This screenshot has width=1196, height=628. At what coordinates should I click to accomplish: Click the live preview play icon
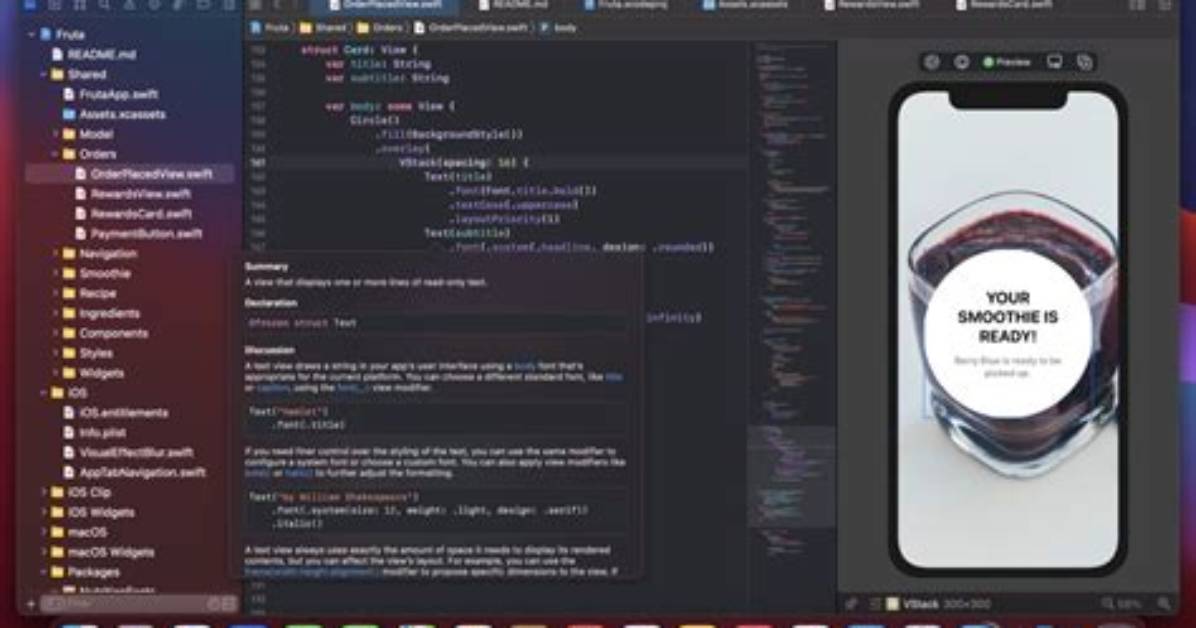pos(931,63)
